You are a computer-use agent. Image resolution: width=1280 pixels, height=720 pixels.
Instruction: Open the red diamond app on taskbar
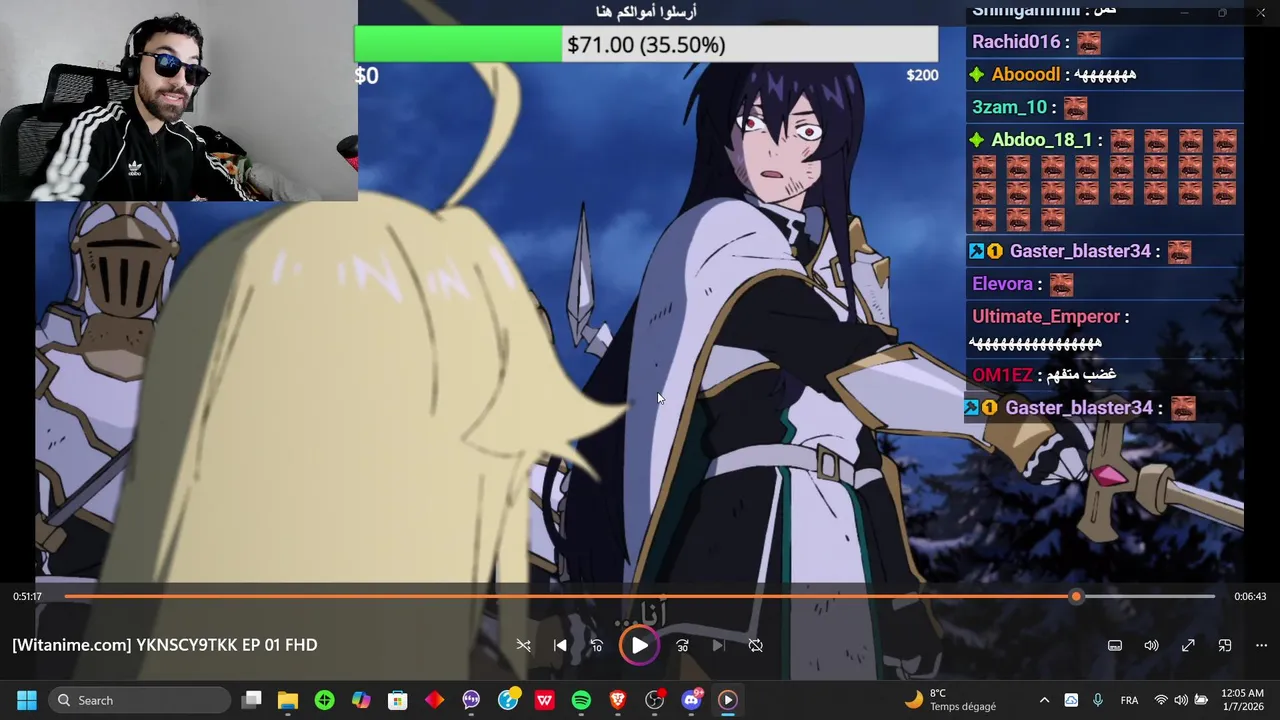point(434,700)
